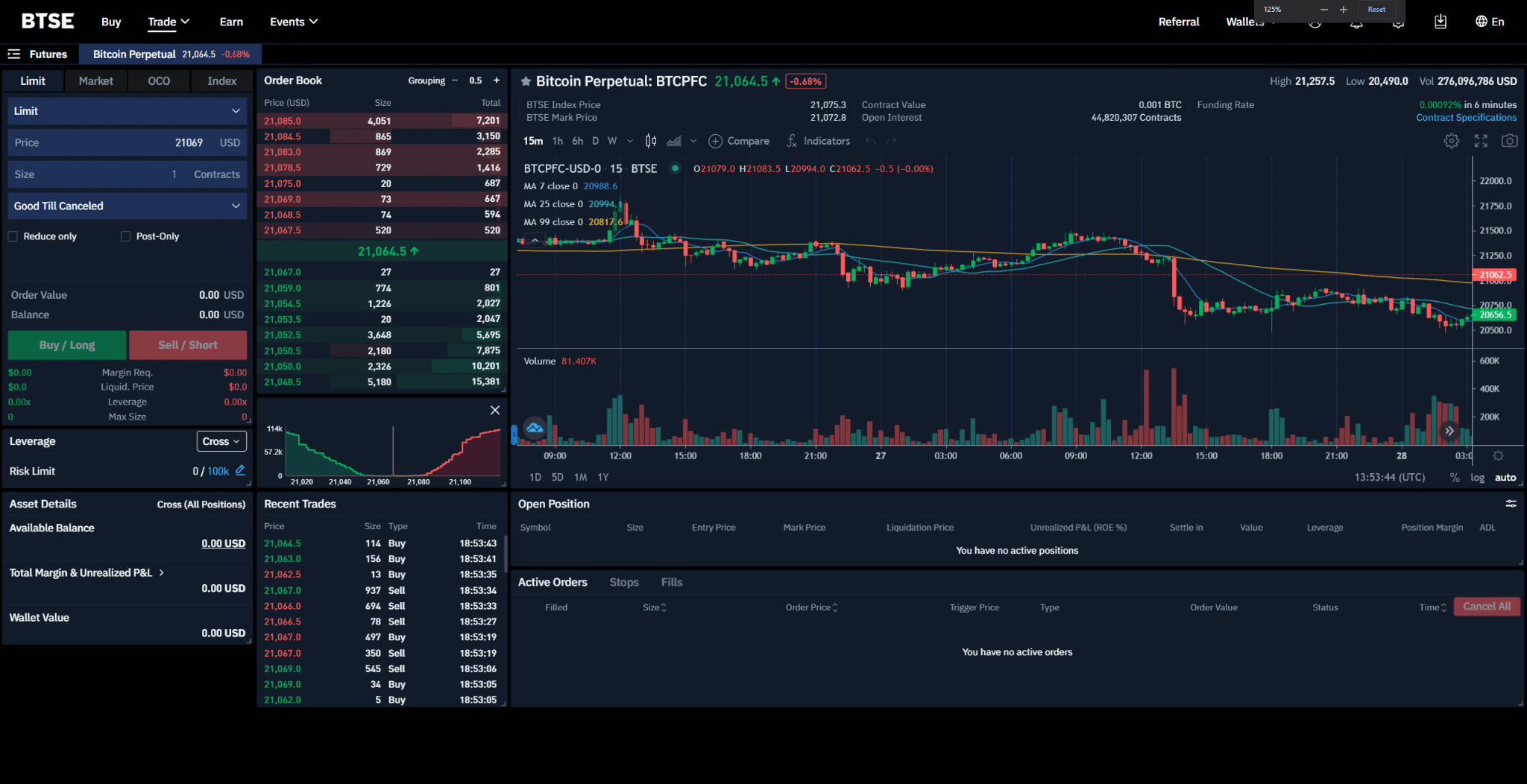Open the time axis settings gear
Viewport: 1527px width, 784px height.
1498,455
